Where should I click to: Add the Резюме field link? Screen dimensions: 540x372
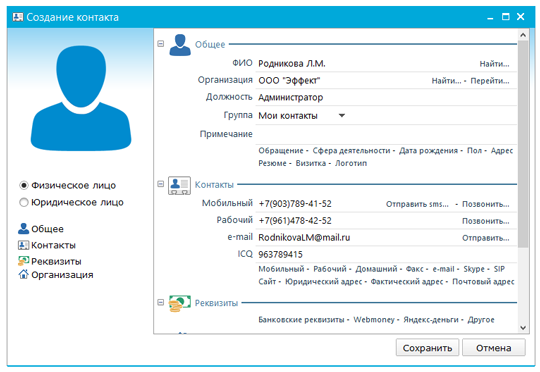coord(272,163)
